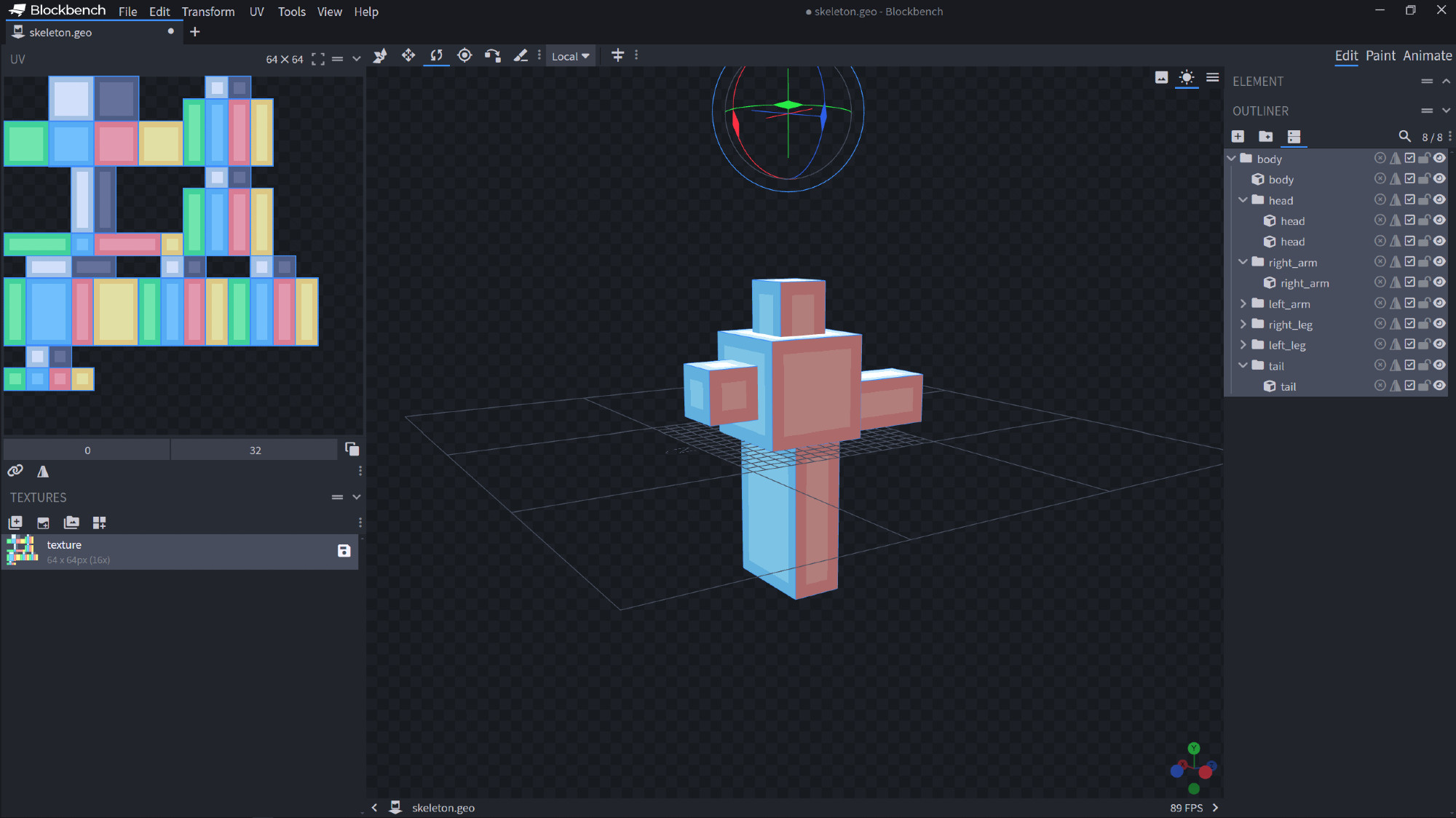The width and height of the screenshot is (1456, 818).
Task: Go to previous tab with bottom-left arrow
Action: [374, 807]
